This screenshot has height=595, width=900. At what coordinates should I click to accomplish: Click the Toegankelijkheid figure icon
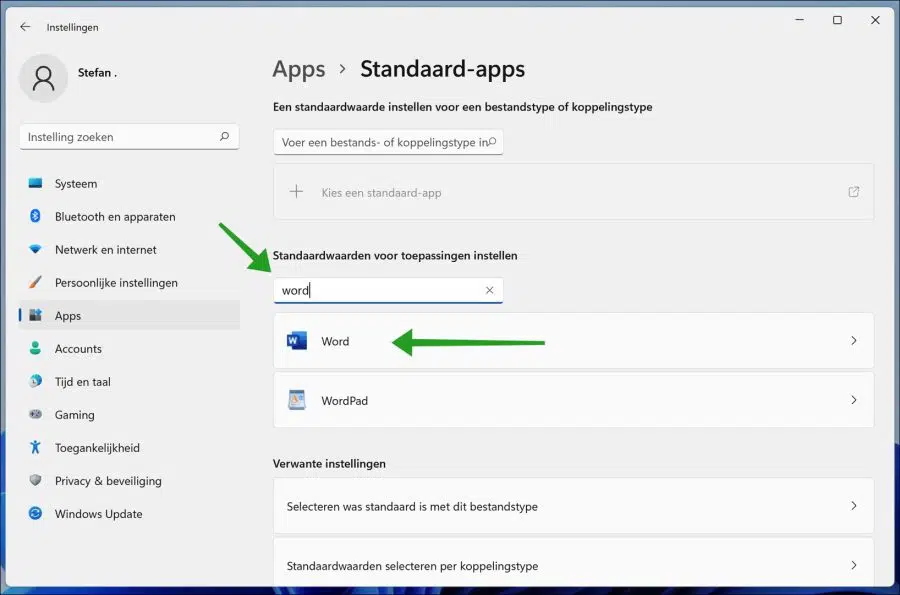tap(35, 448)
